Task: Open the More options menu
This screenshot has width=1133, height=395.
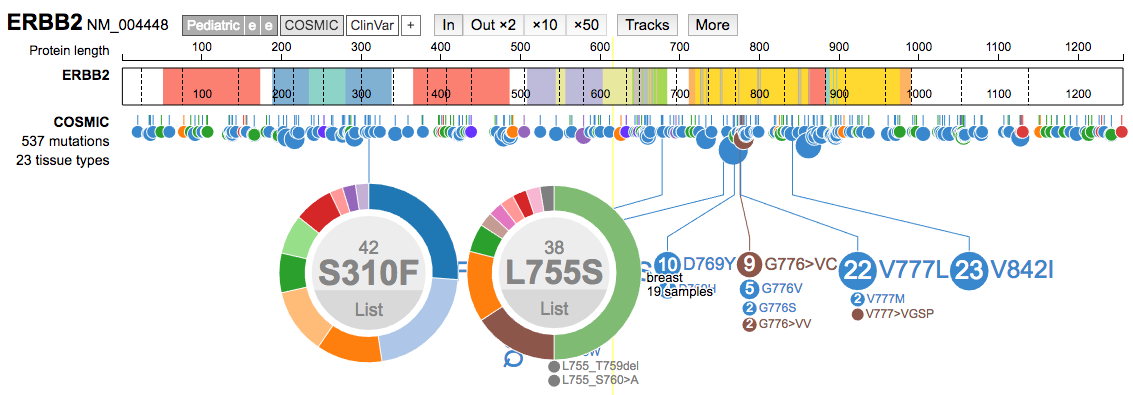Action: 712,25
